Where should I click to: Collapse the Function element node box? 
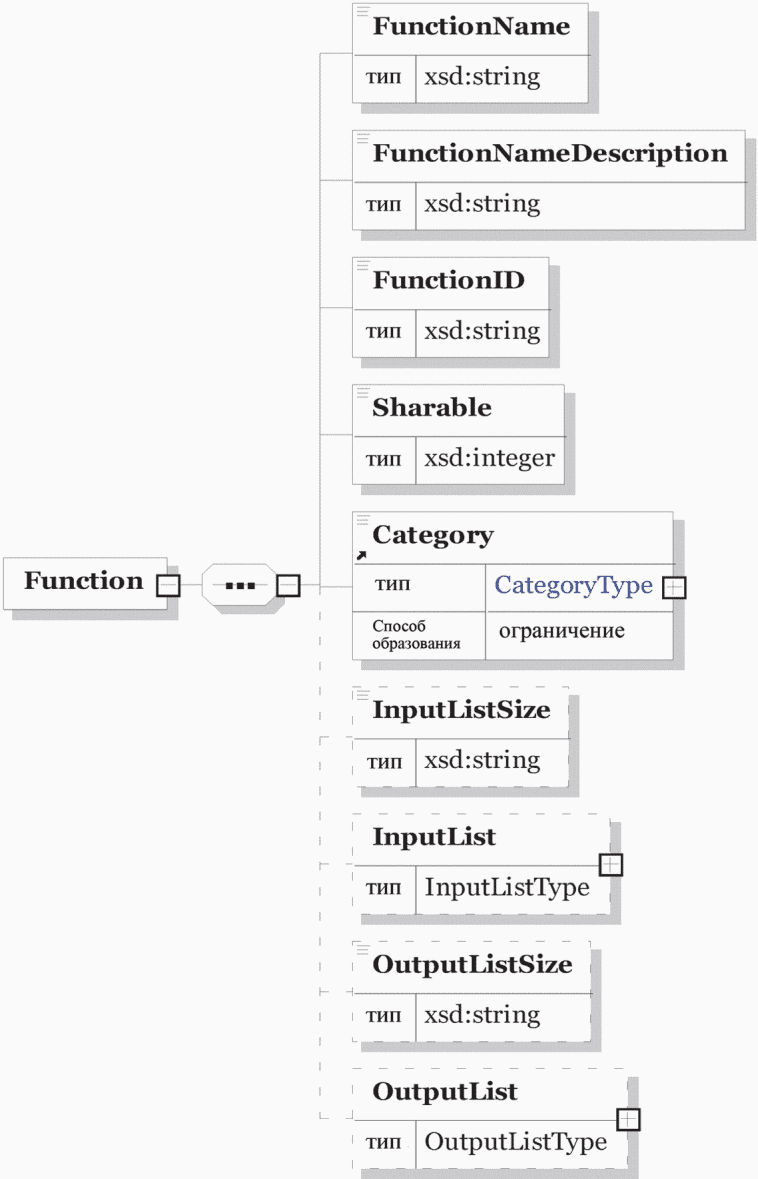point(168,585)
